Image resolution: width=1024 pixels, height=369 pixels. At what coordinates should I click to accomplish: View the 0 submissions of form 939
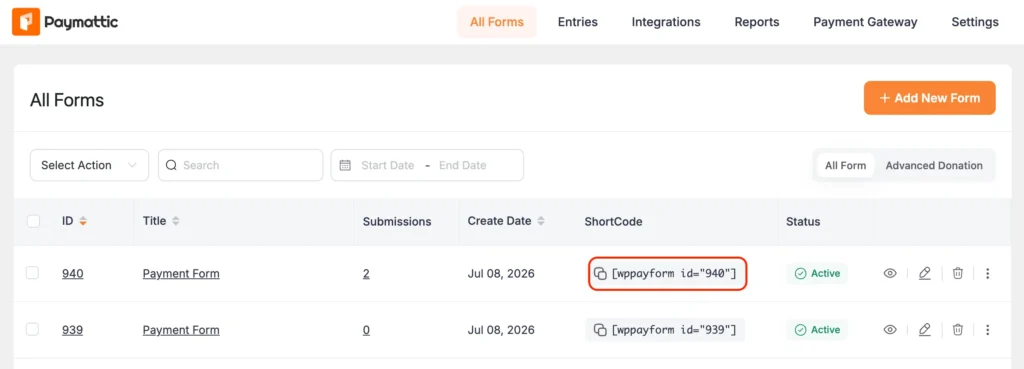coord(366,330)
